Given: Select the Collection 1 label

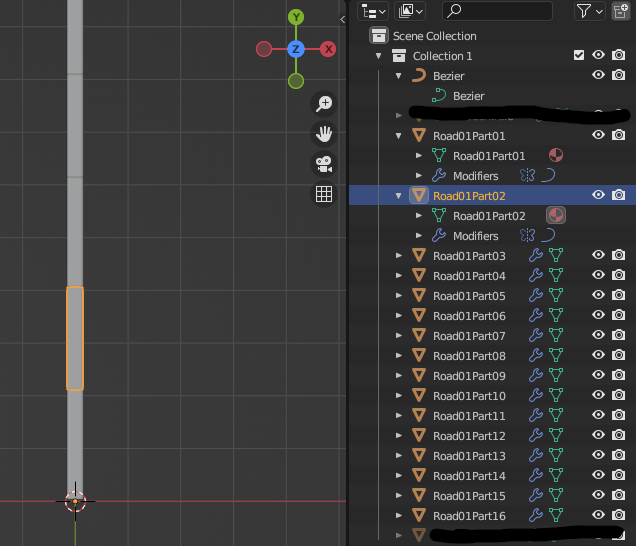Looking at the screenshot, I should (x=443, y=56).
